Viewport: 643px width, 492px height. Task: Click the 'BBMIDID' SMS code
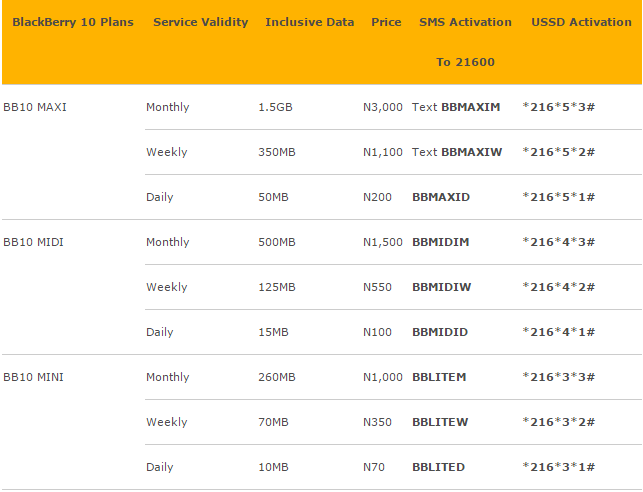[x=440, y=332]
